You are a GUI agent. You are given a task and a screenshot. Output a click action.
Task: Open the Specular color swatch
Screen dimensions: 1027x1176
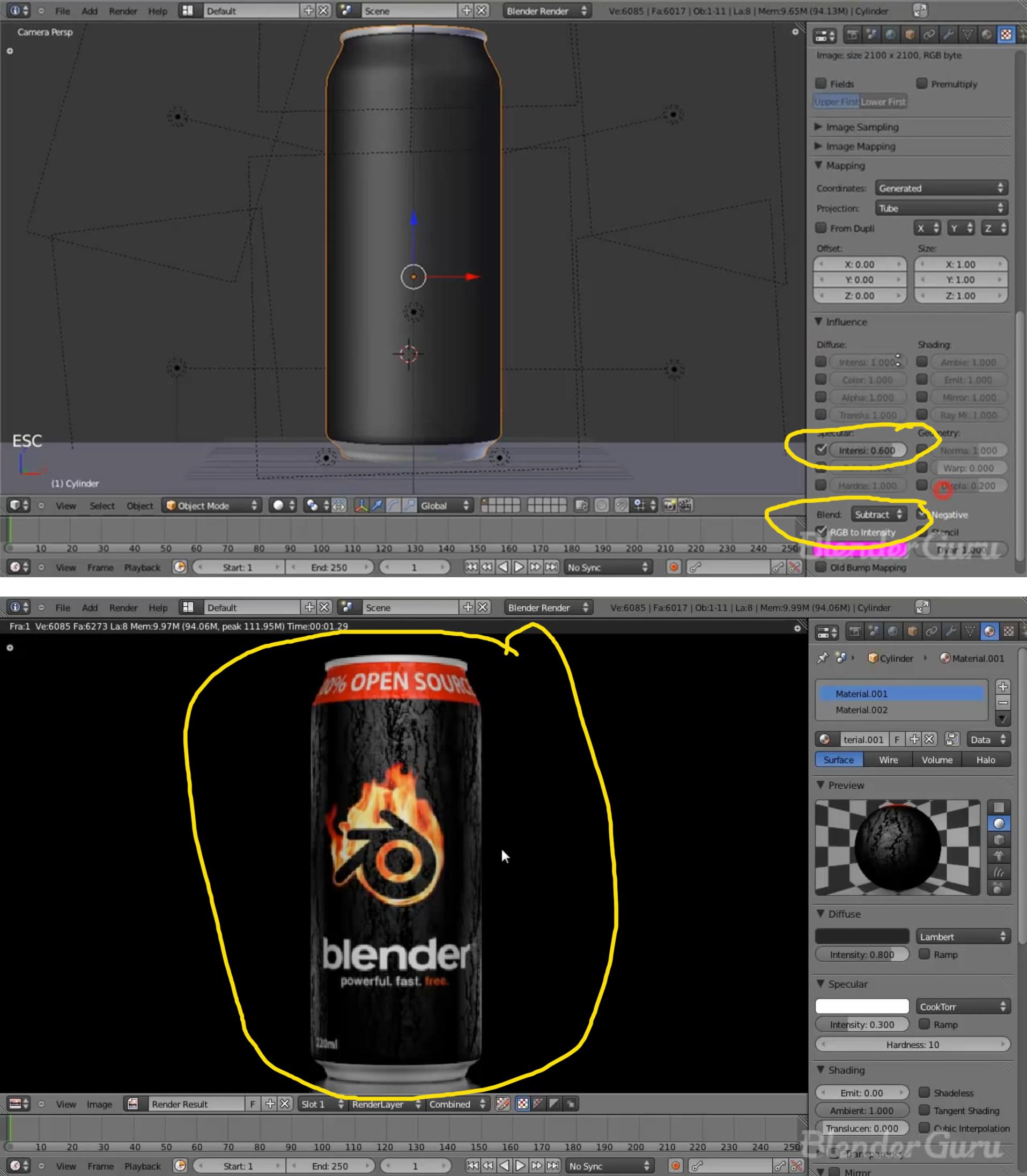click(x=861, y=1006)
